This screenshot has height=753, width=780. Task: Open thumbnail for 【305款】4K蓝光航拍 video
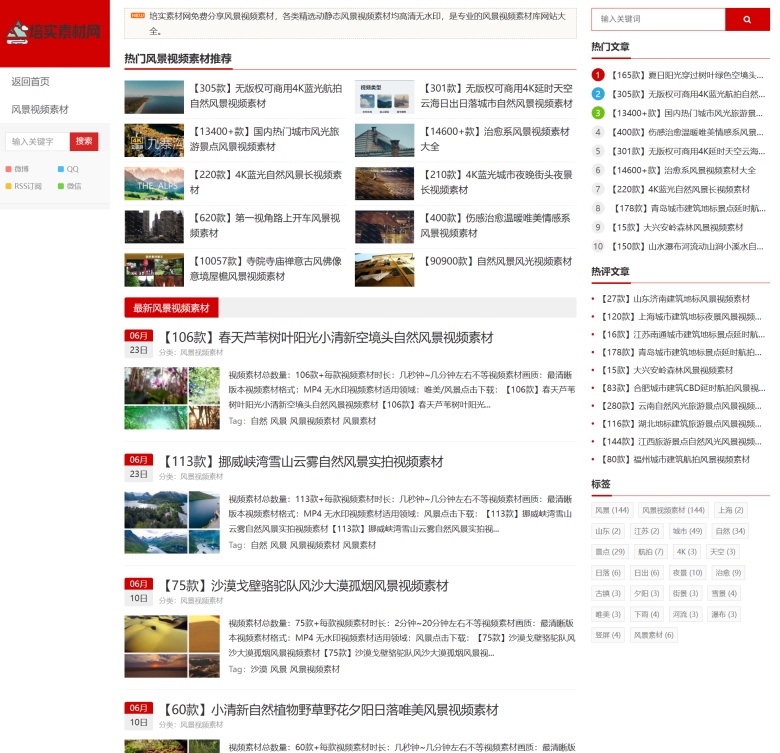(154, 97)
